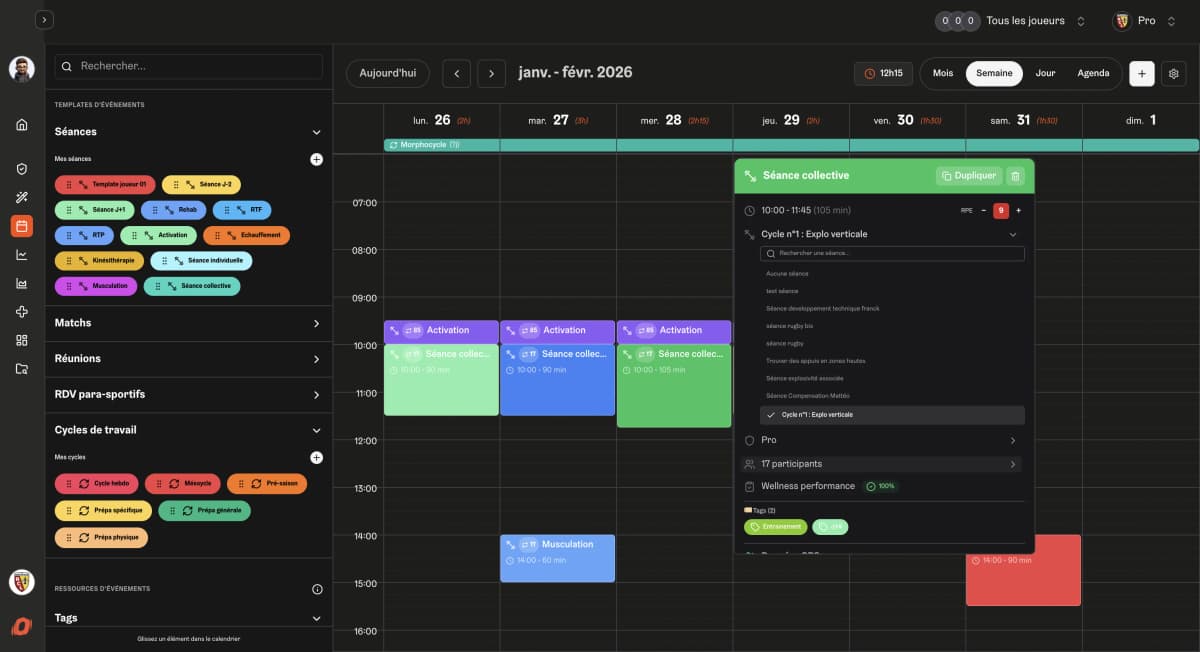Add a new cycle with plus icon
This screenshot has width=1200, height=652.
(316, 458)
